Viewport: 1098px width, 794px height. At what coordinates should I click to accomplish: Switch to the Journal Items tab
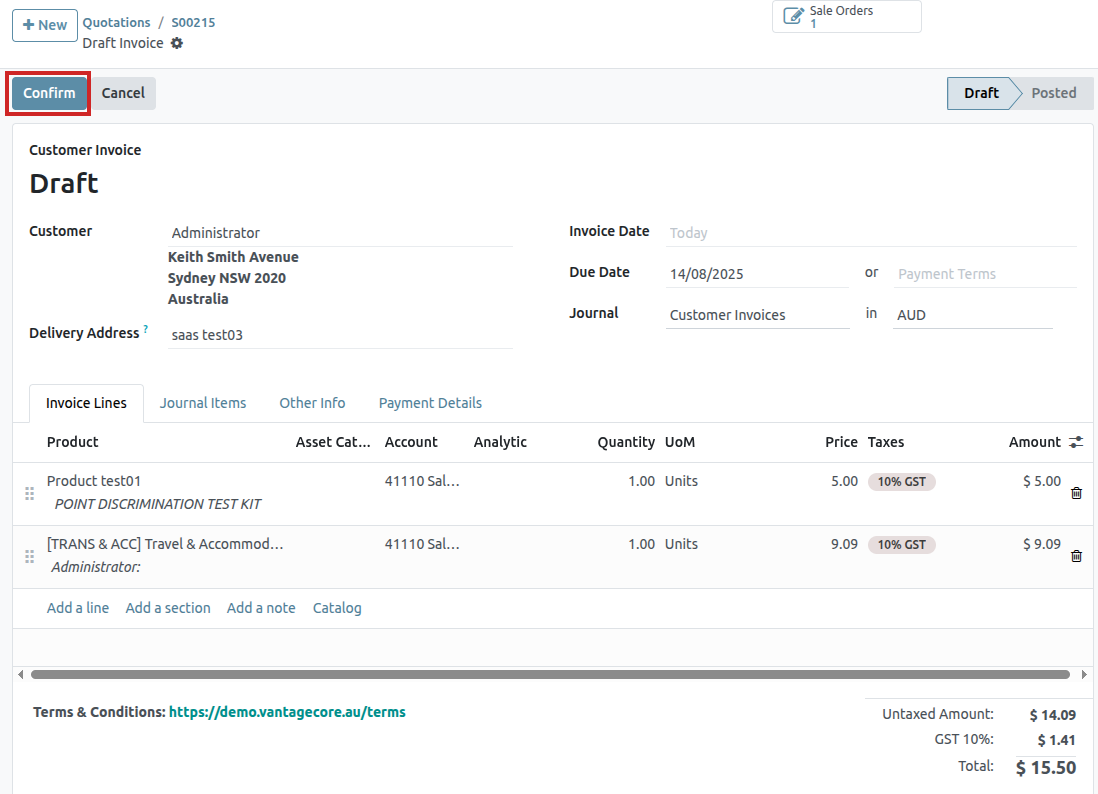click(203, 403)
